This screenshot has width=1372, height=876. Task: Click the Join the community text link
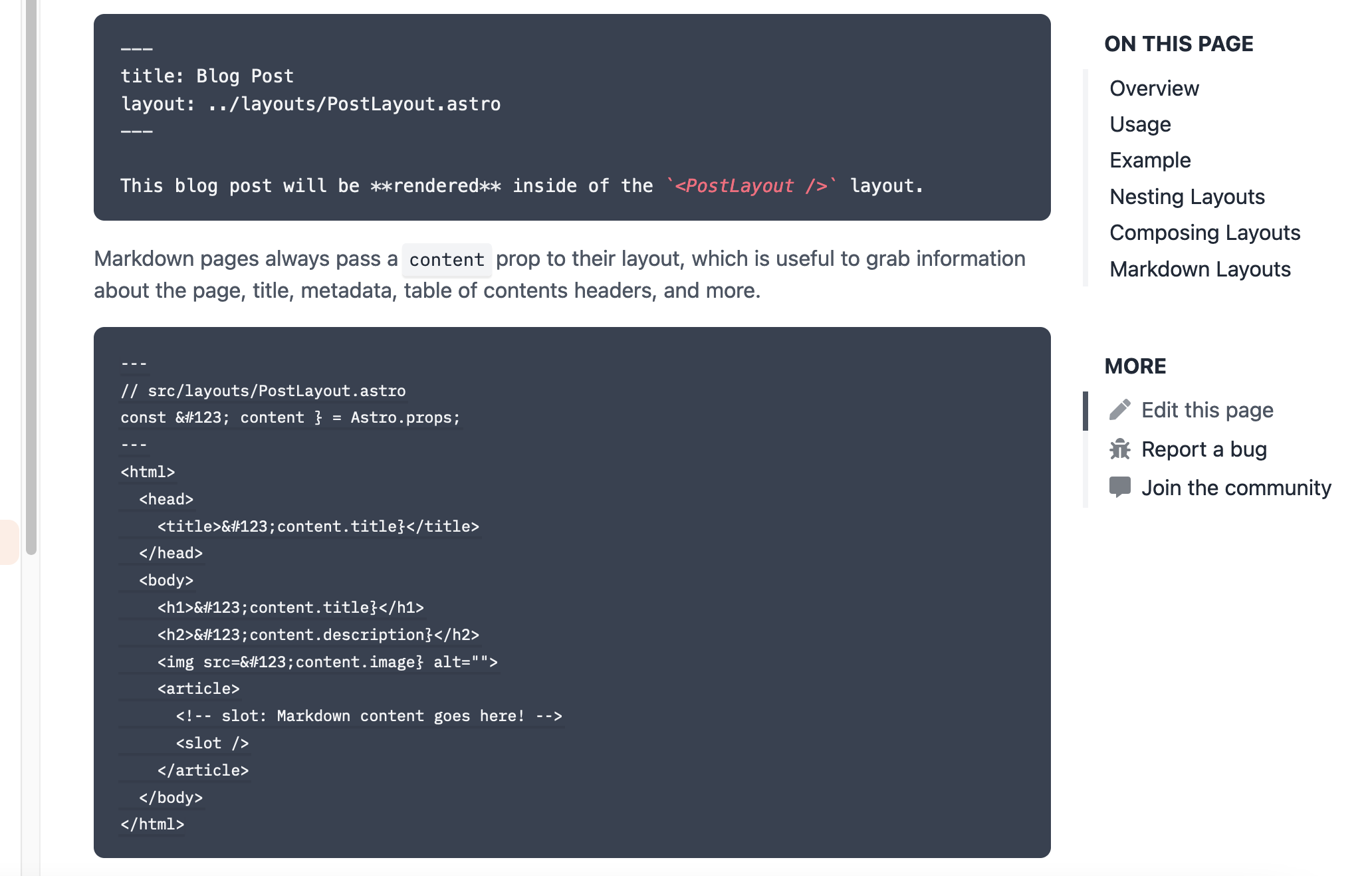click(1237, 487)
